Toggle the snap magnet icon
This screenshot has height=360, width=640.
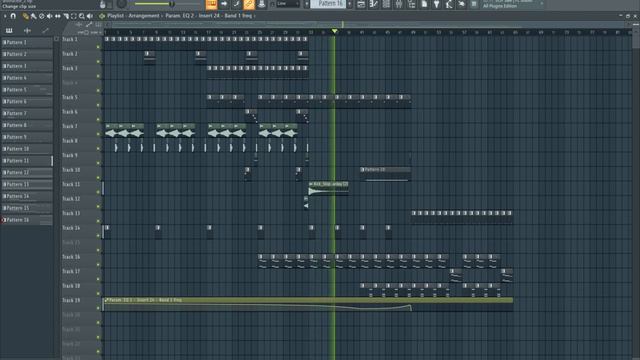(13, 16)
